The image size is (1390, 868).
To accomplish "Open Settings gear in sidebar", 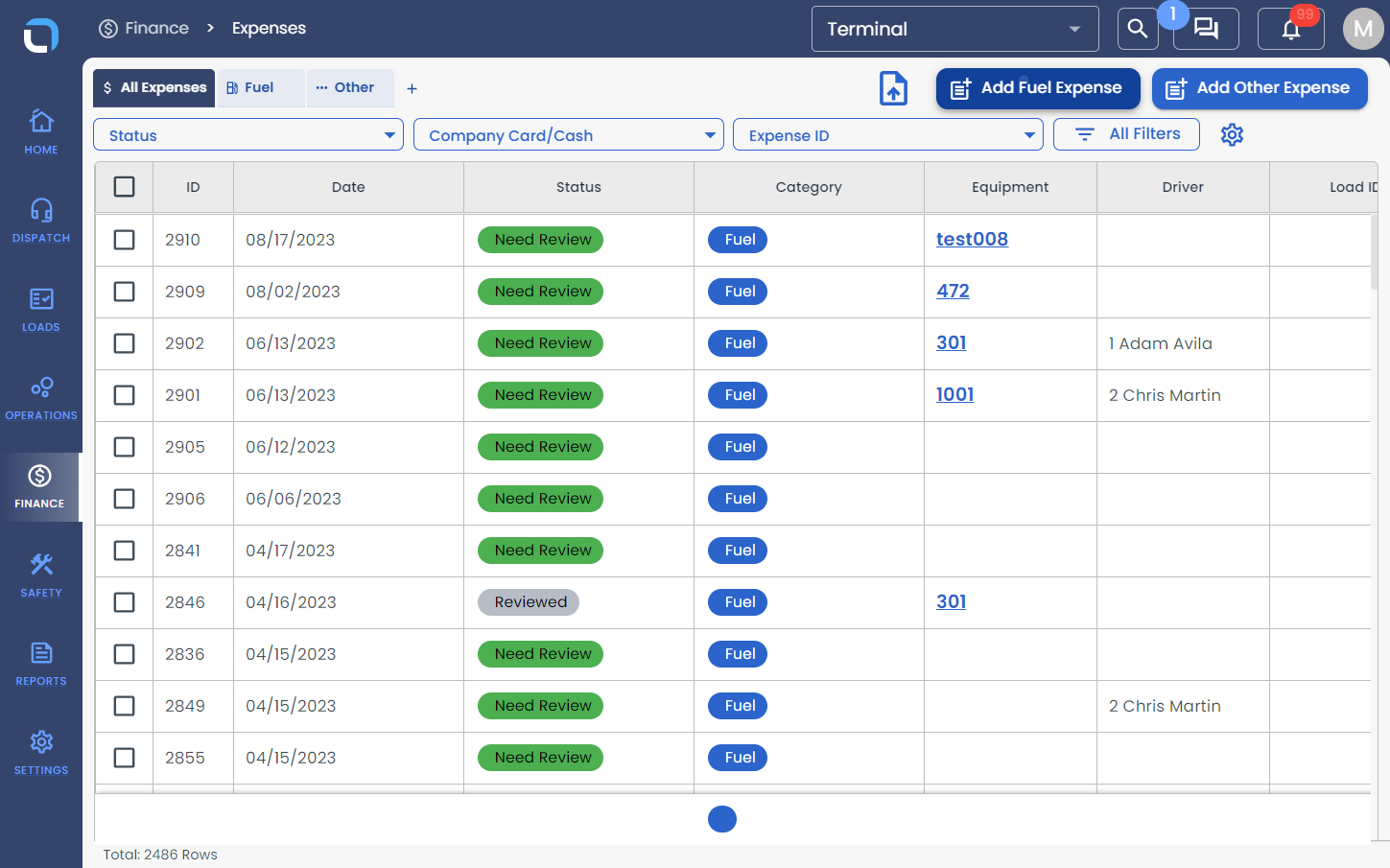I will 41,753.
